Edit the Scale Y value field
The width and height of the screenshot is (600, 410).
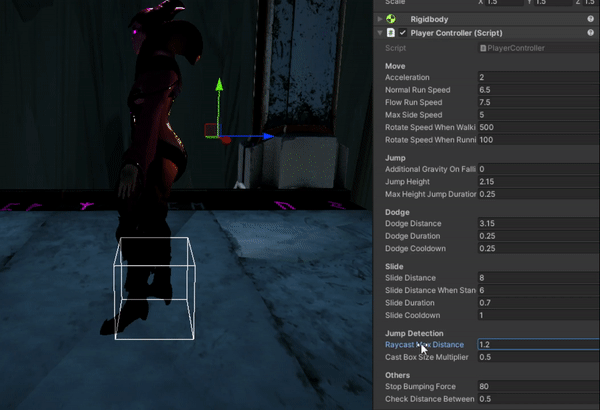tap(552, 2)
